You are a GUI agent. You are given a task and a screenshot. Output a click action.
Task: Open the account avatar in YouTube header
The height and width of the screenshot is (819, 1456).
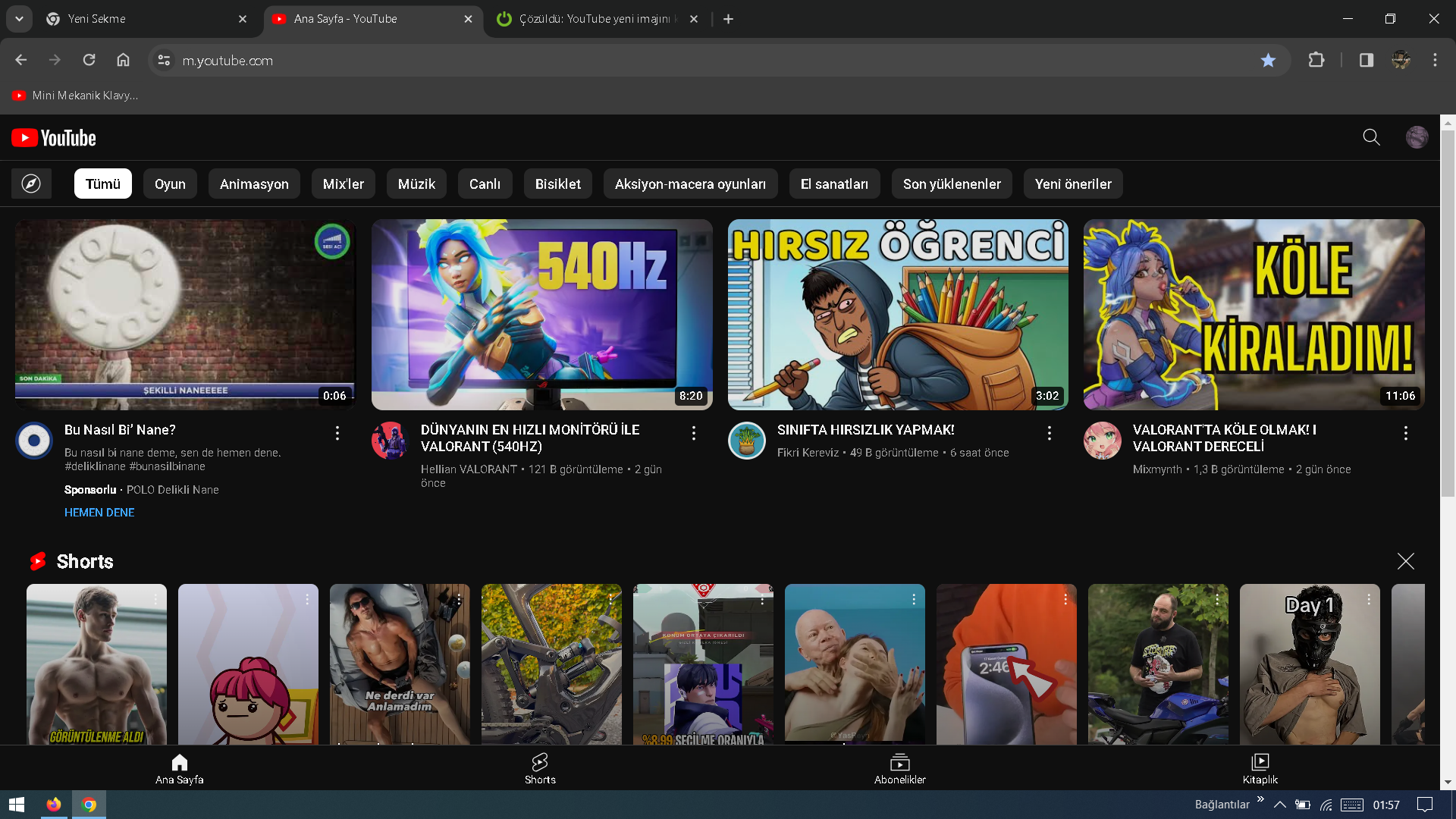pos(1417,137)
